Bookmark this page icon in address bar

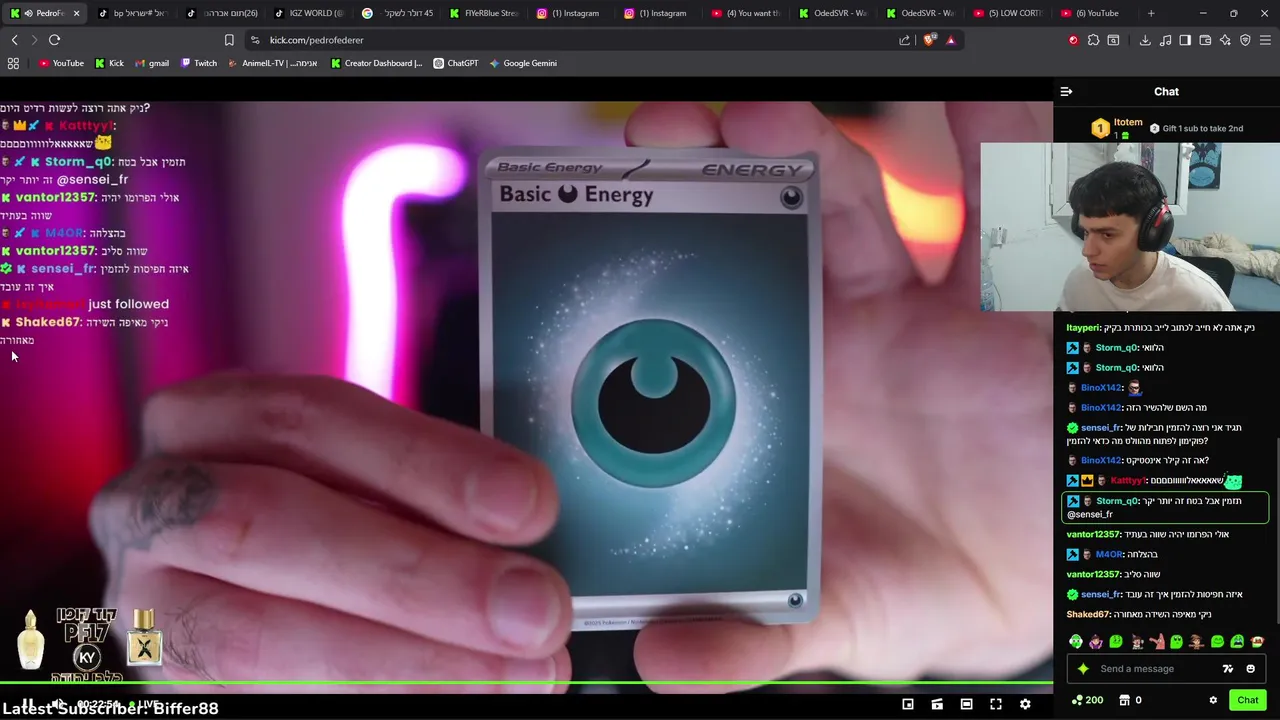pos(229,40)
